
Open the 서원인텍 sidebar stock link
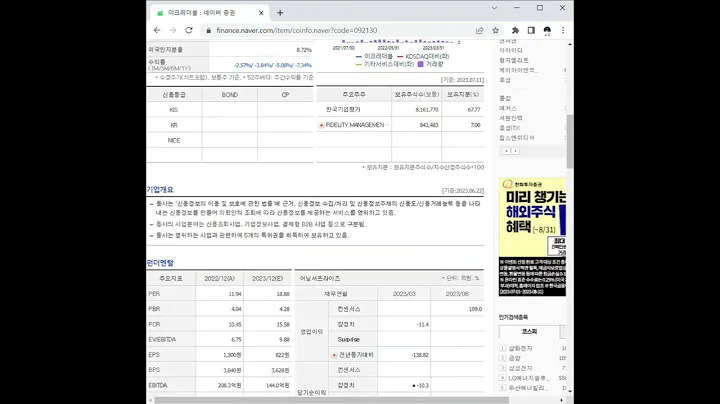[x=511, y=118]
